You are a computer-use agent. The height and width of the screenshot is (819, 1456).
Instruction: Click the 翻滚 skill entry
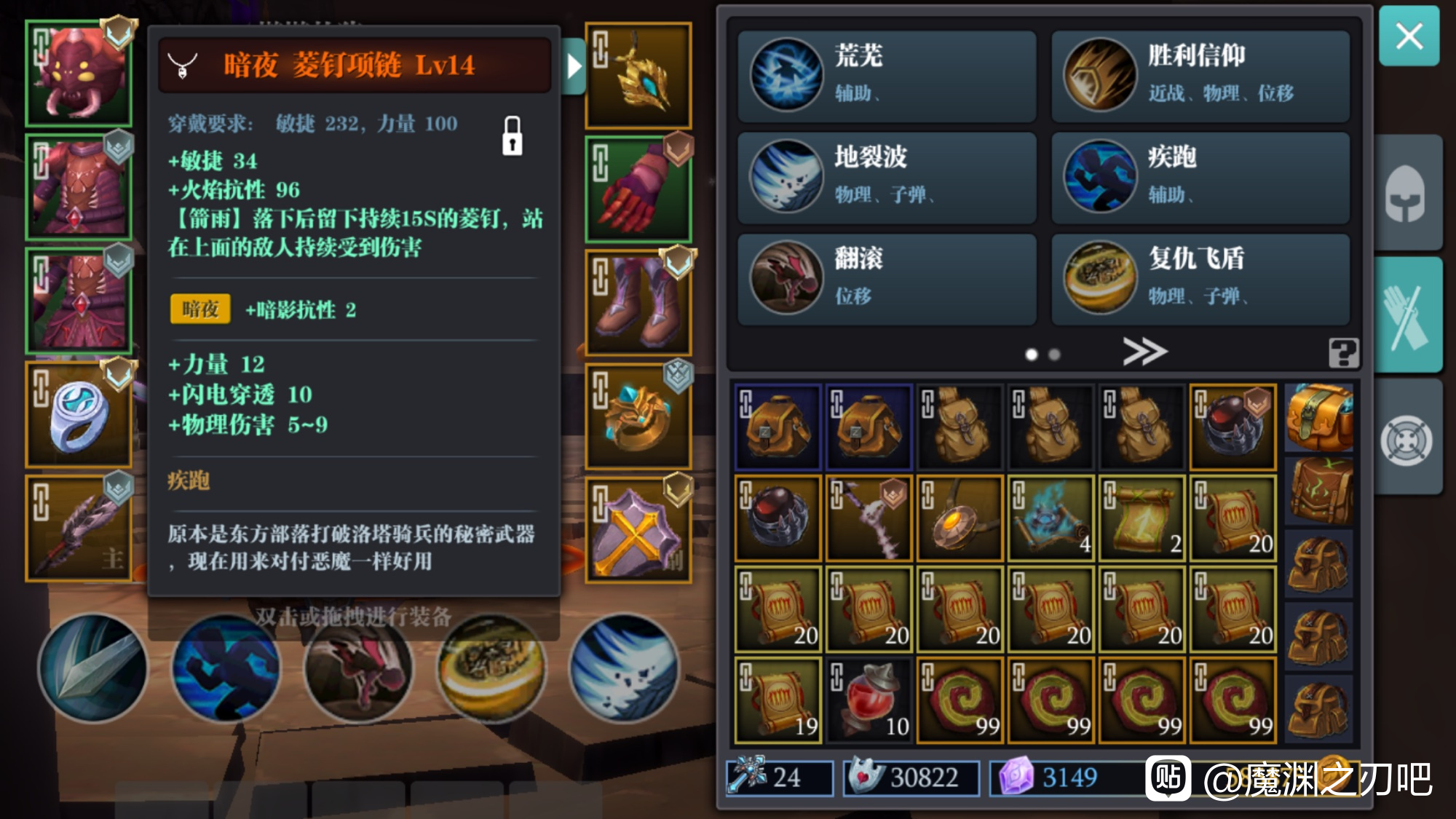pyautogui.click(x=887, y=280)
